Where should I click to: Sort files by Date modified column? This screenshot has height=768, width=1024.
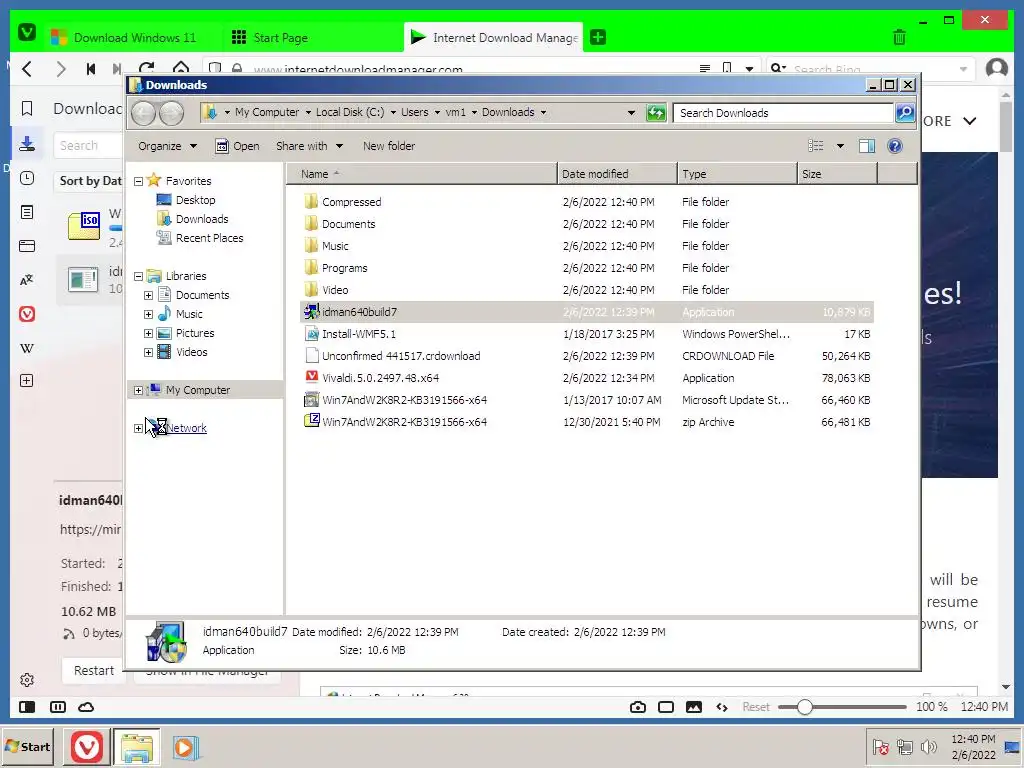[617, 174]
